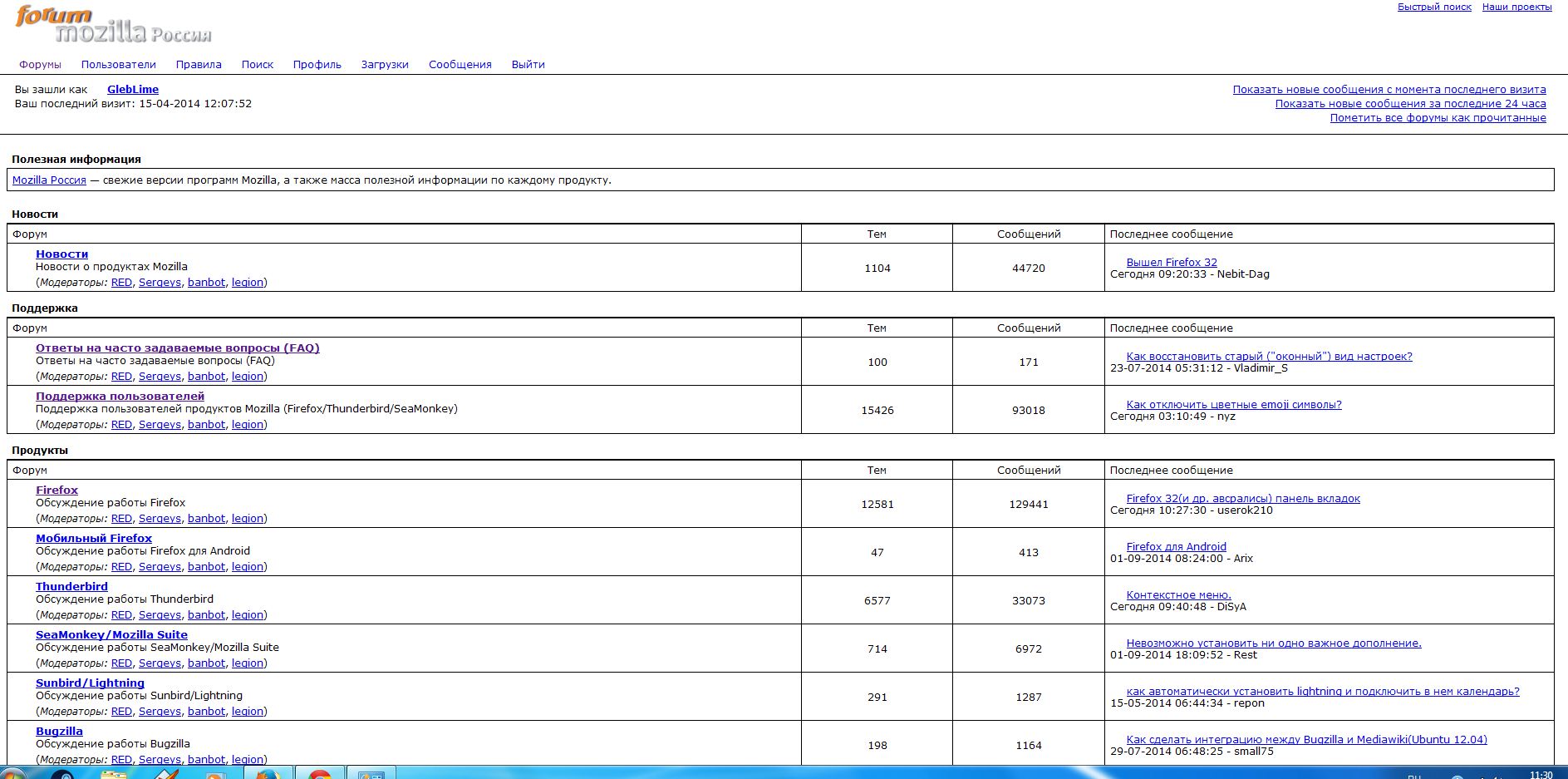Click the forum Mozilla Россия logo
This screenshot has width=1568, height=779.
[113, 25]
